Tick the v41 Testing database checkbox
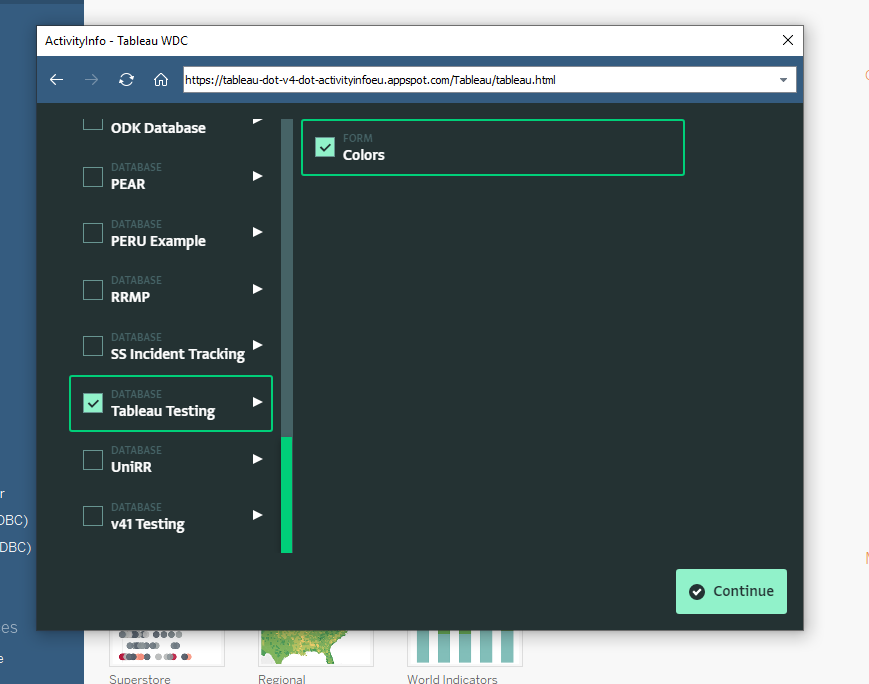The height and width of the screenshot is (684, 869). (93, 516)
